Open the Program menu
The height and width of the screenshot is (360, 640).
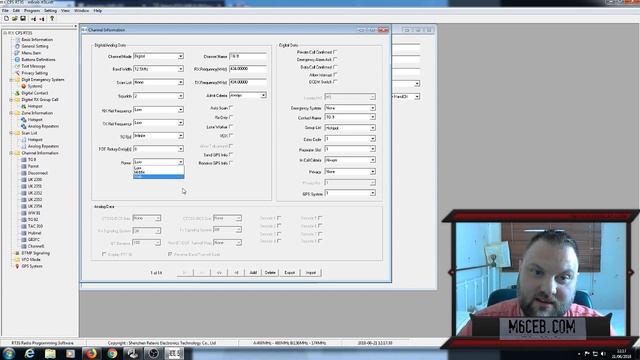pos(32,11)
